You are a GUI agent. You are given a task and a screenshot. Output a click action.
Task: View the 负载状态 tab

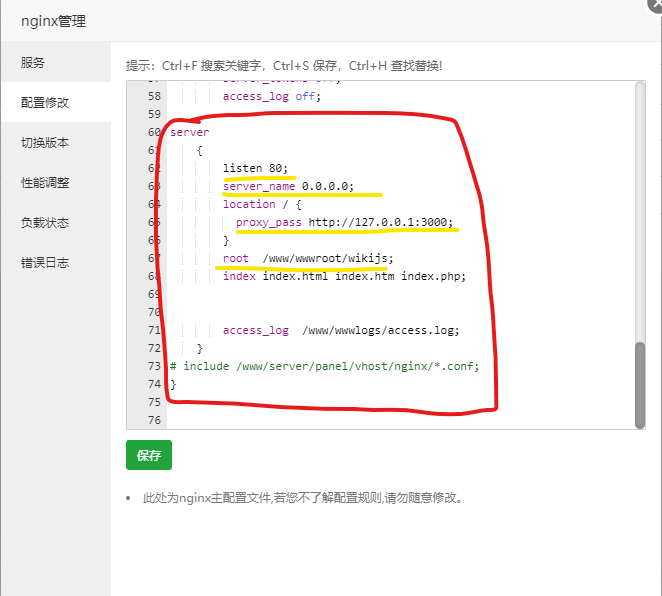(56, 222)
